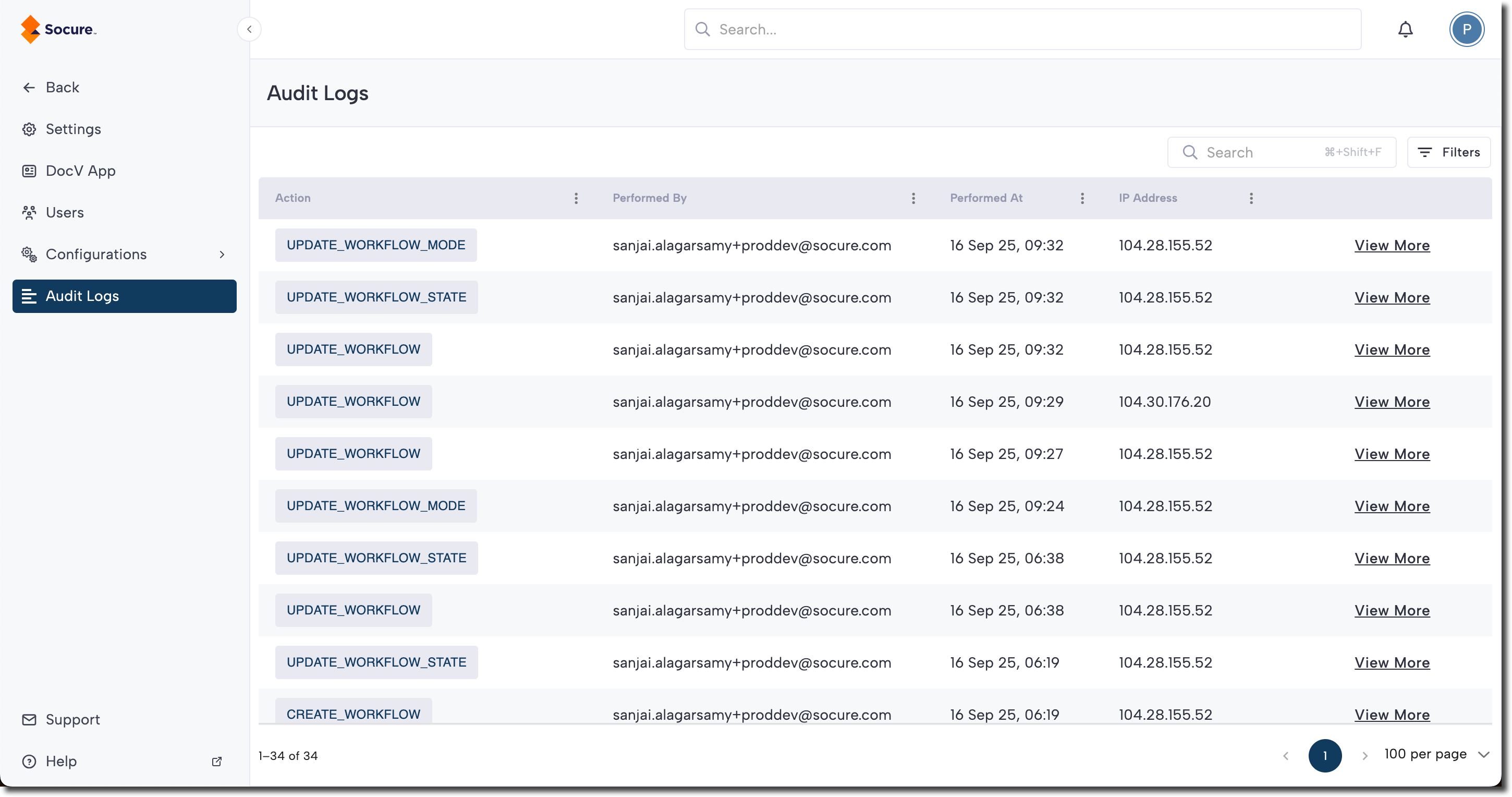
Task: Open the user profile avatar
Action: (1466, 29)
